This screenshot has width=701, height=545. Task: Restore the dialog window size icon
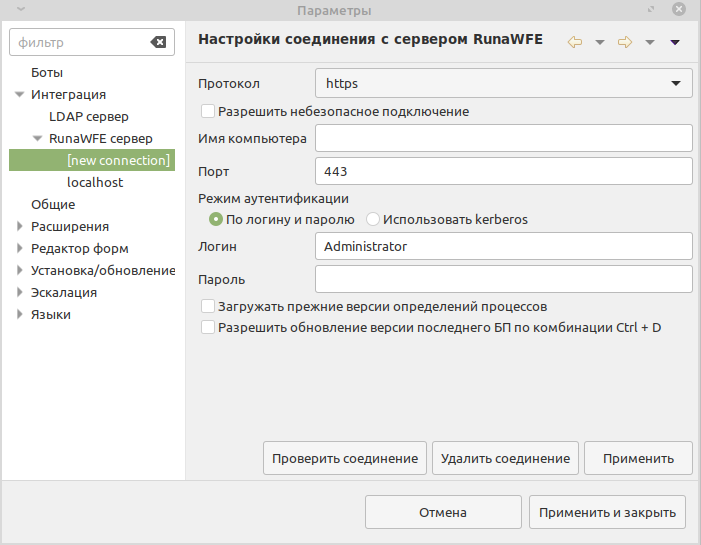(651, 9)
